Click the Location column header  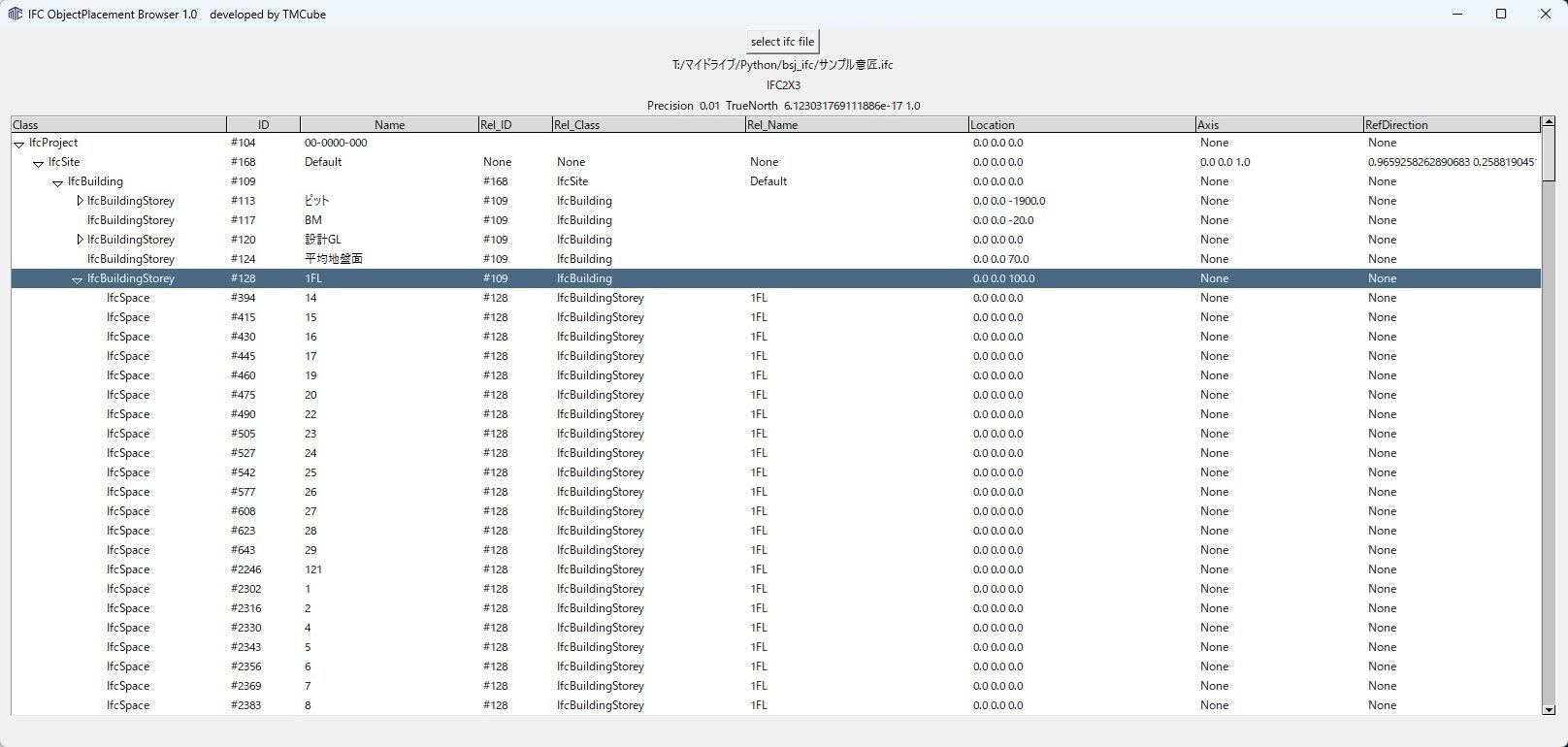point(1081,124)
